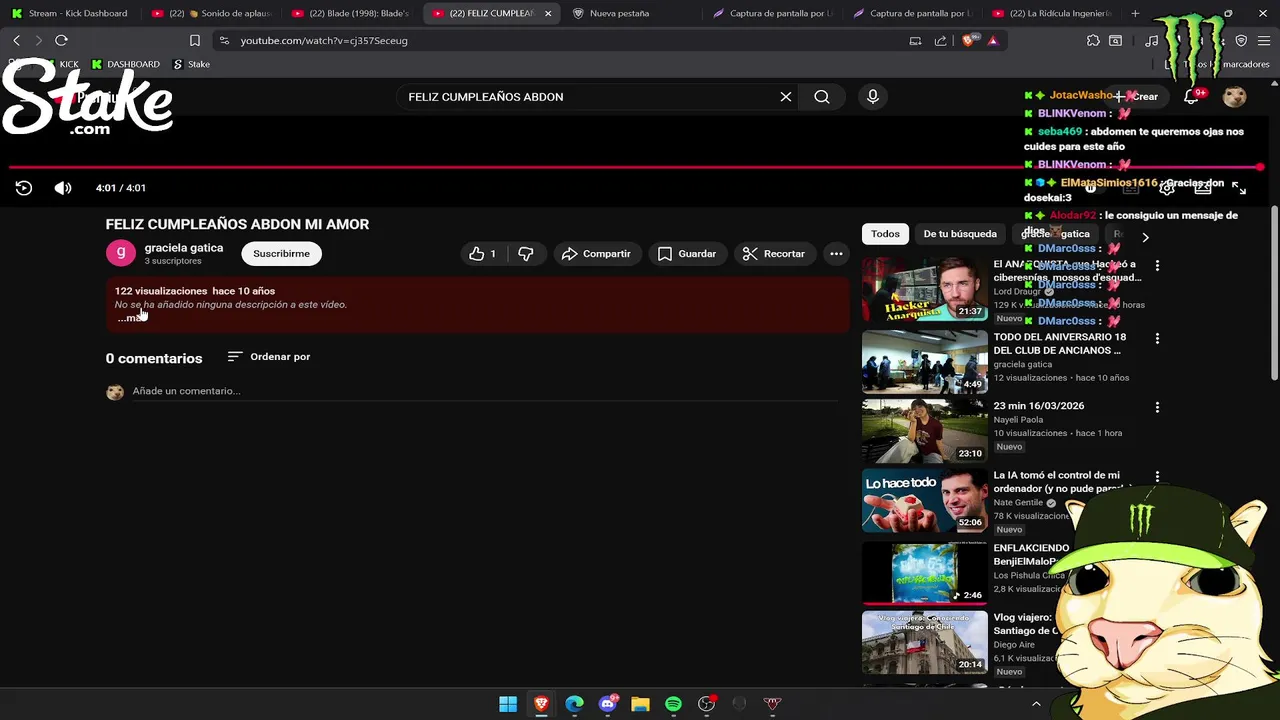The height and width of the screenshot is (720, 1280).
Task: Like the video with thumbs up
Action: (x=482, y=254)
